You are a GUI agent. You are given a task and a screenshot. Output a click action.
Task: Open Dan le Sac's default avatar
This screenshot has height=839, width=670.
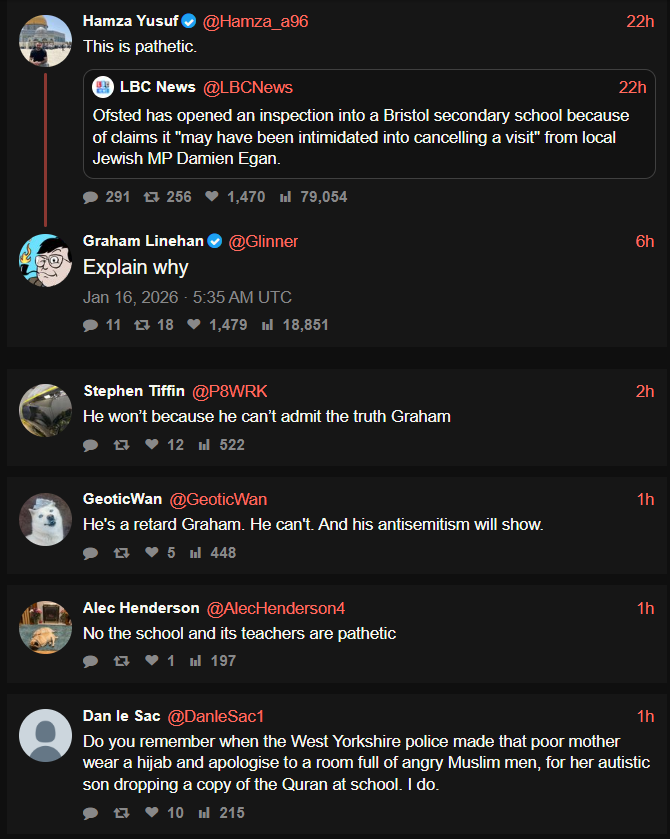coord(45,735)
